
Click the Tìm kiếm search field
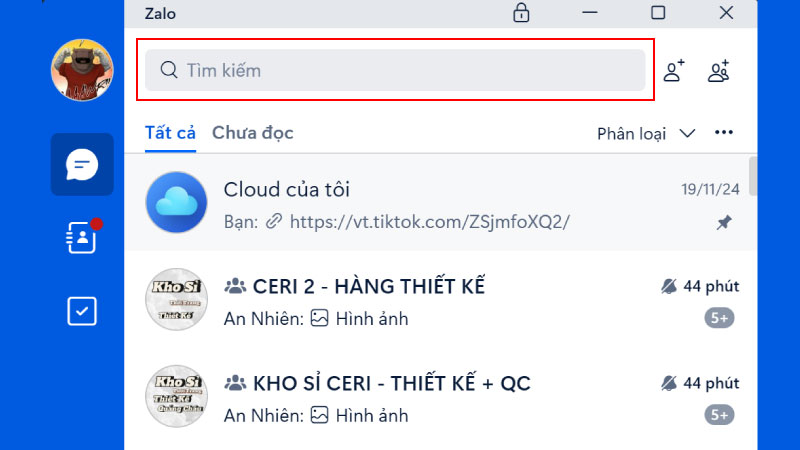[395, 70]
